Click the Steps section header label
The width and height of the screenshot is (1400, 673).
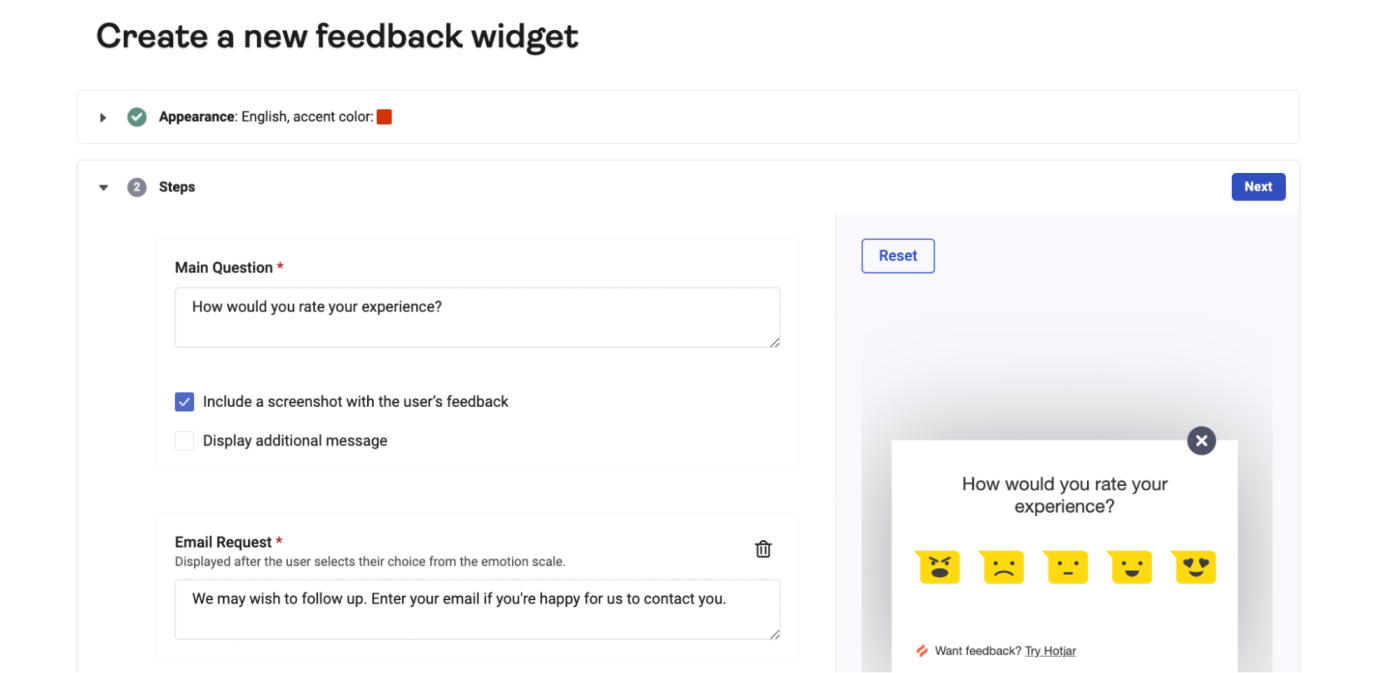pyautogui.click(x=177, y=186)
